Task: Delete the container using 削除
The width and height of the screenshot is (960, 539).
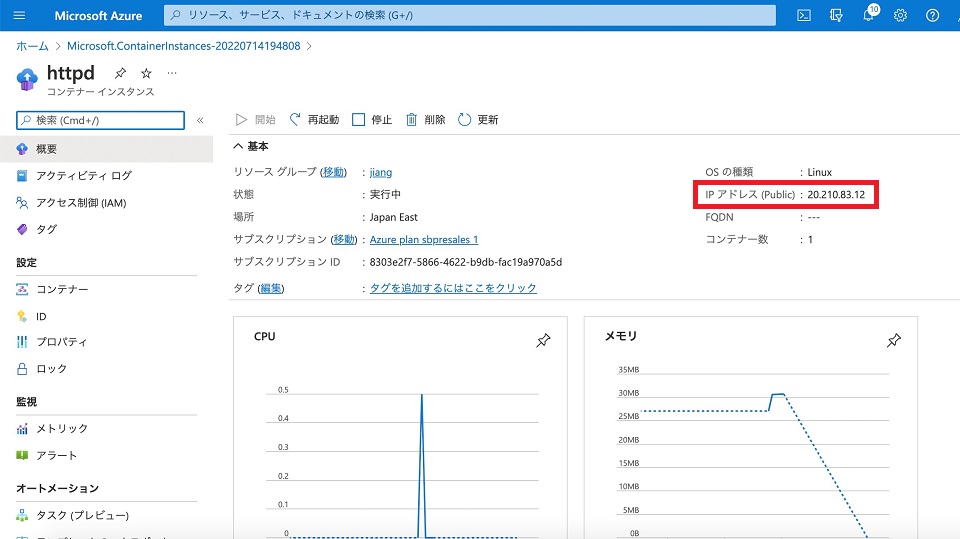Action: coord(425,120)
